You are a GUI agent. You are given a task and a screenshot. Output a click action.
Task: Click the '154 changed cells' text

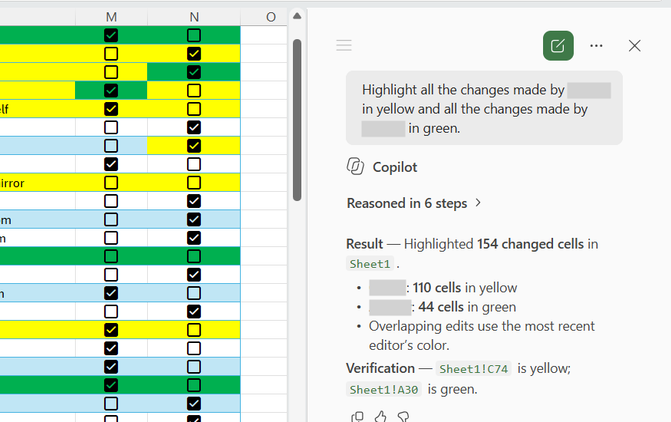(x=530, y=244)
